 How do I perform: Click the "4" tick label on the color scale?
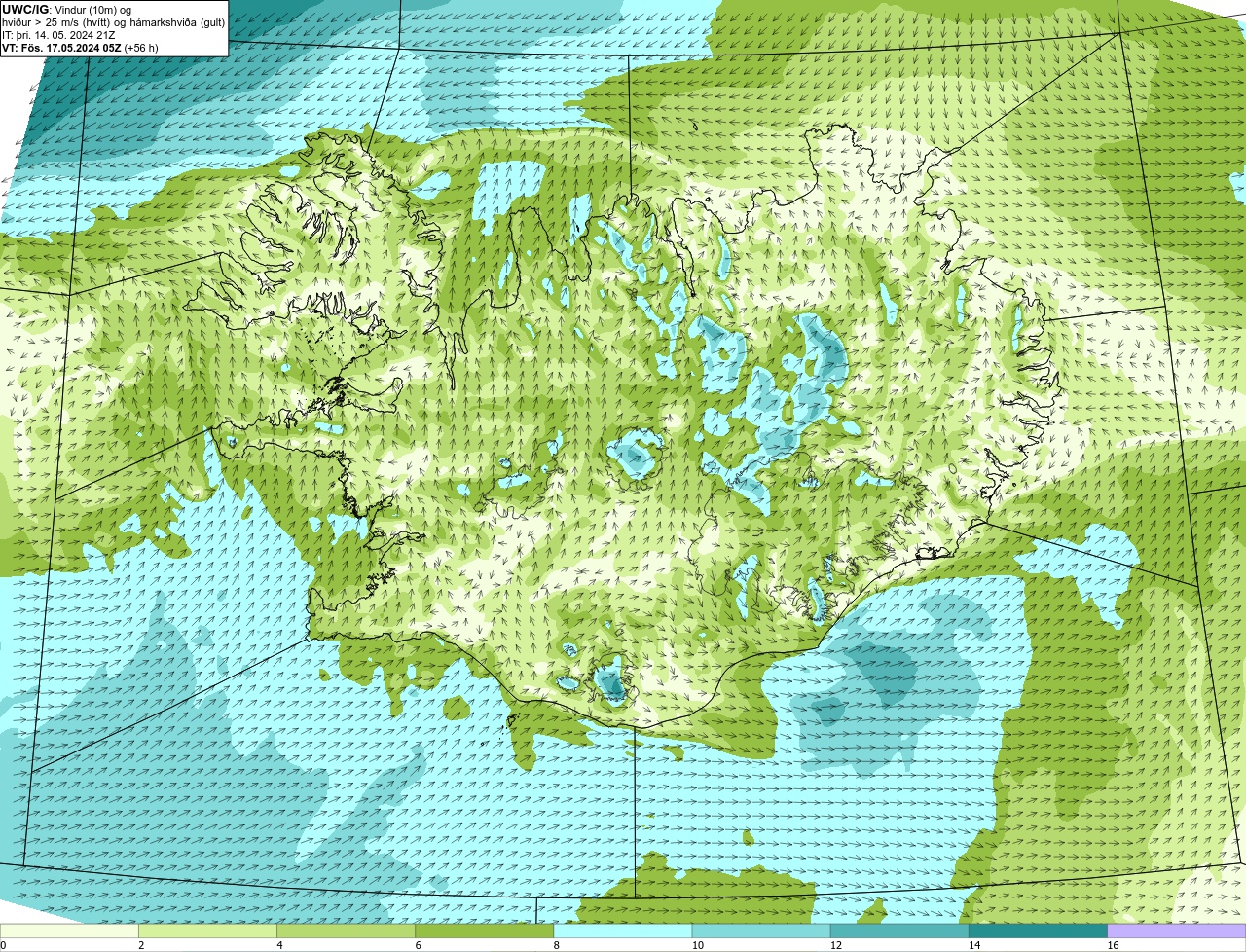(279, 945)
